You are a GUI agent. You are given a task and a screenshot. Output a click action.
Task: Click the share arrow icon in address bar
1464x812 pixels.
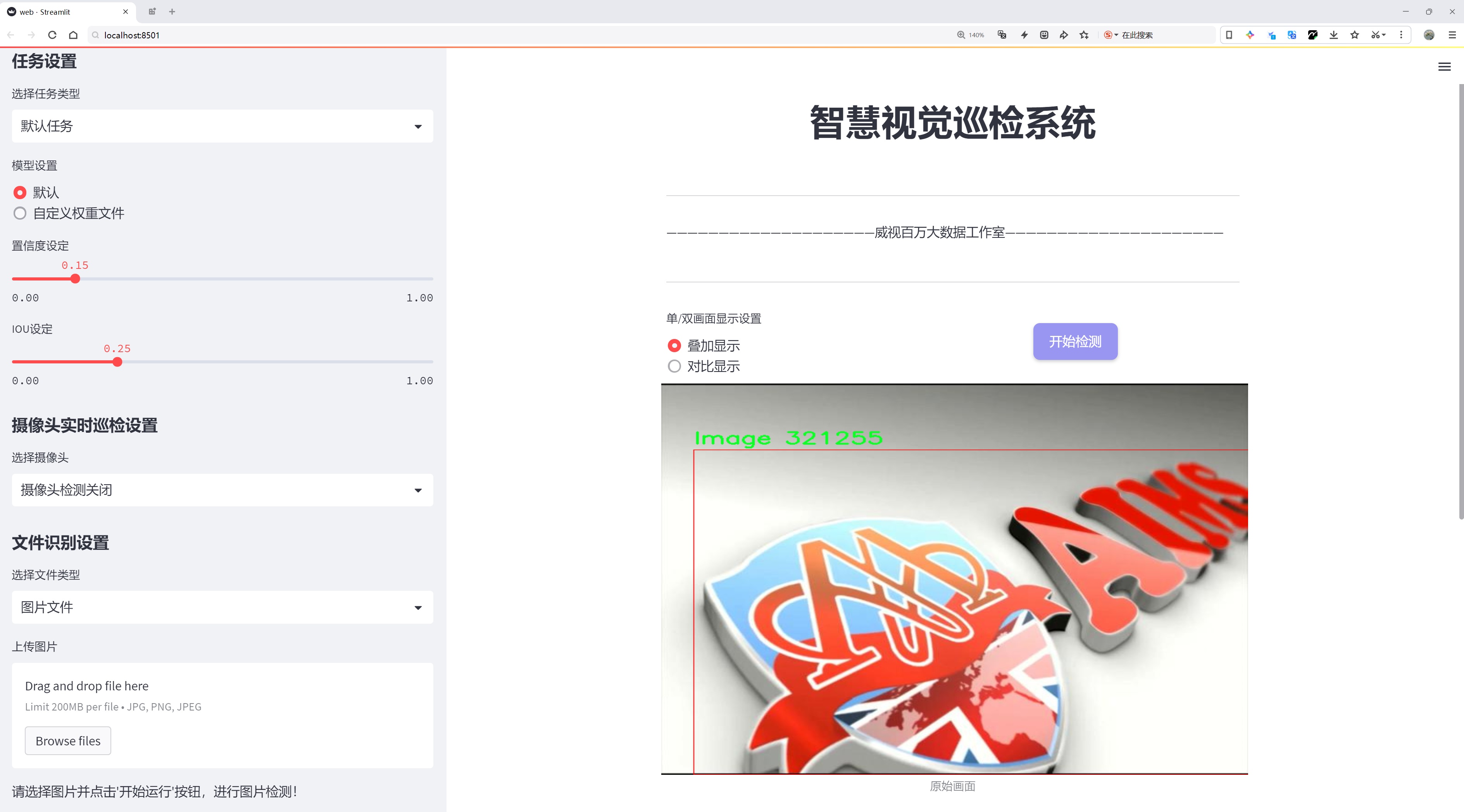pos(1064,35)
